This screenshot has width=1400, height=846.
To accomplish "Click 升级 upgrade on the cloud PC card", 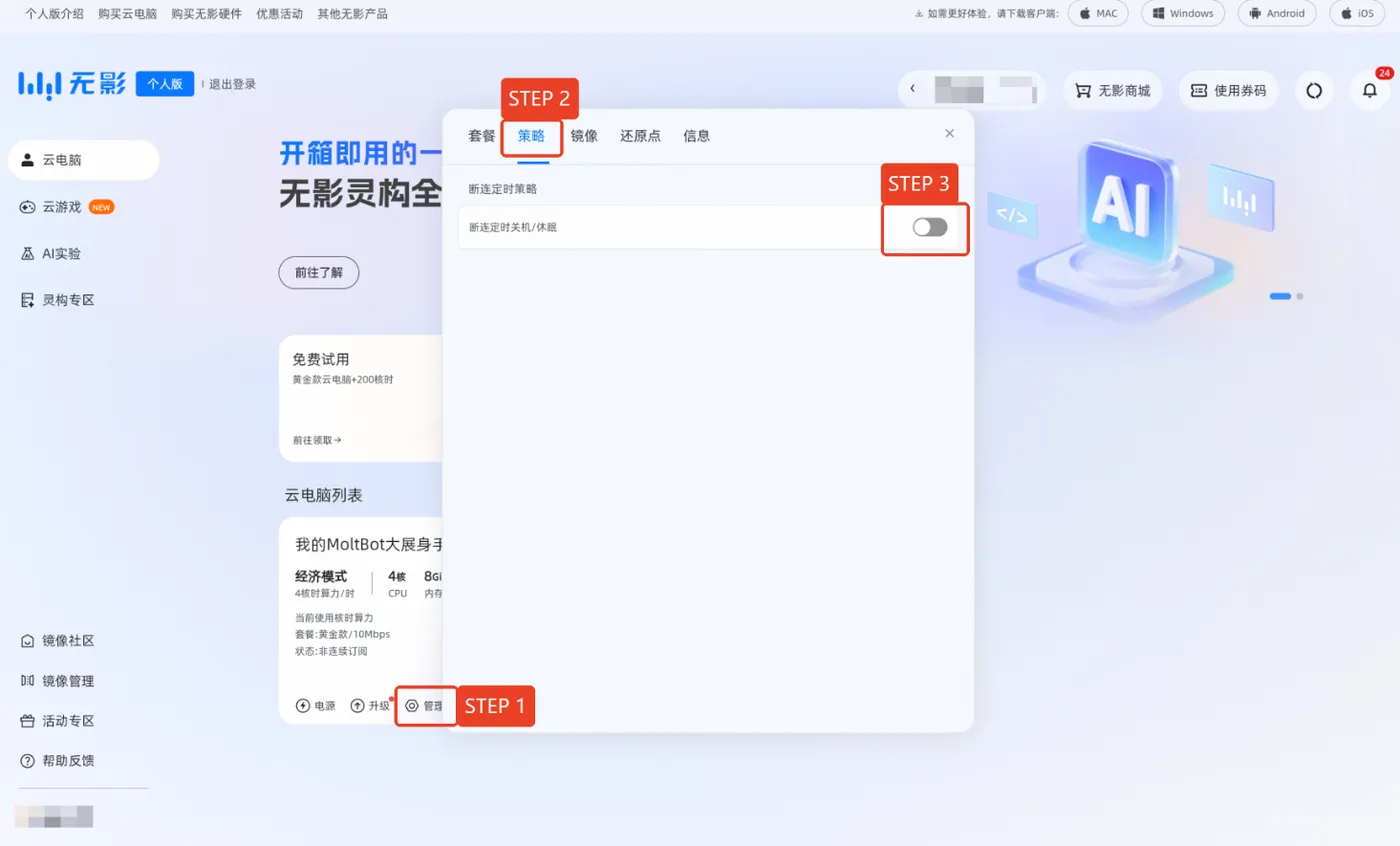I will [370, 706].
